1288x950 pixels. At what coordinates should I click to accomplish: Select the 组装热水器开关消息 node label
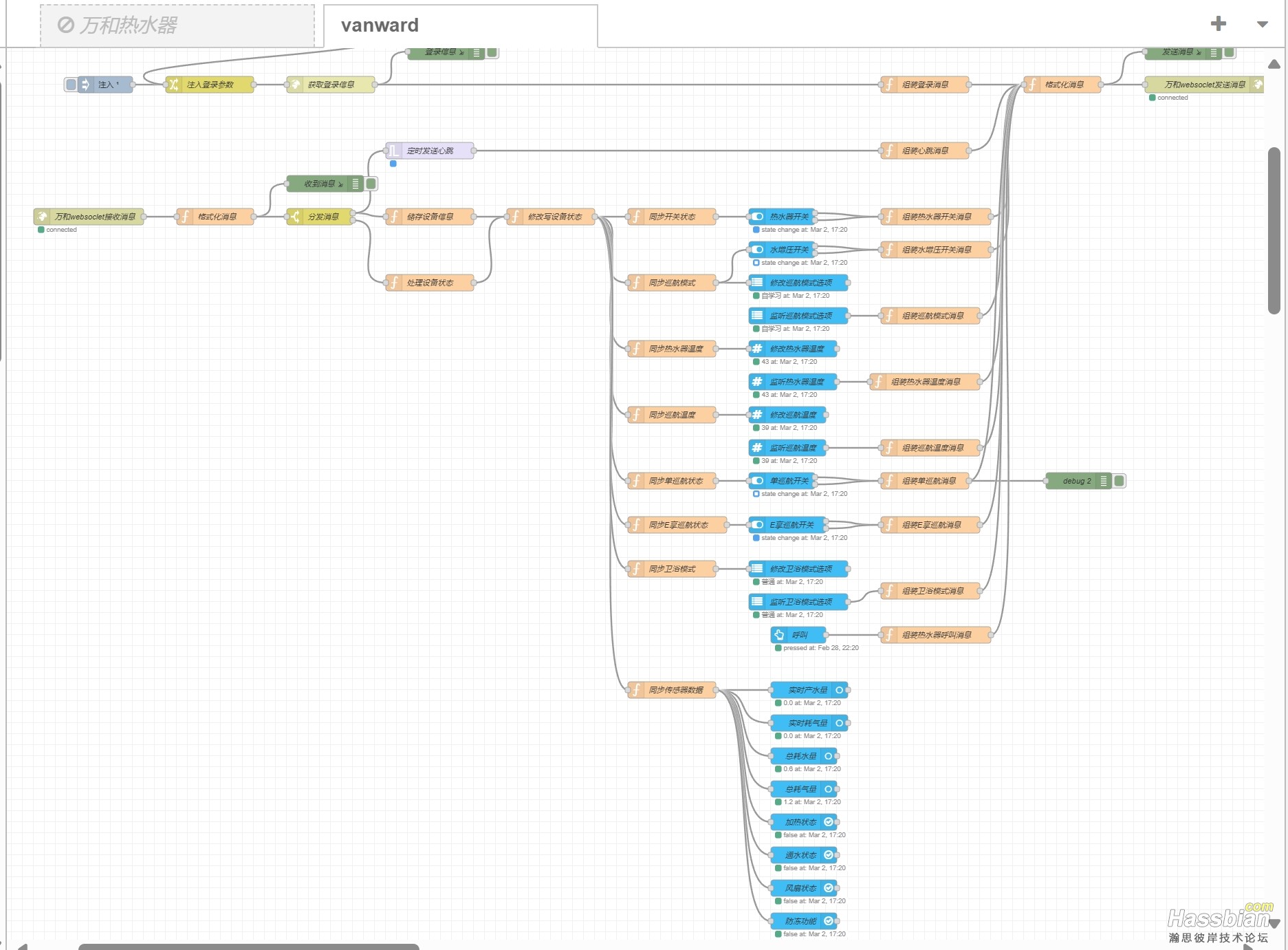(937, 217)
